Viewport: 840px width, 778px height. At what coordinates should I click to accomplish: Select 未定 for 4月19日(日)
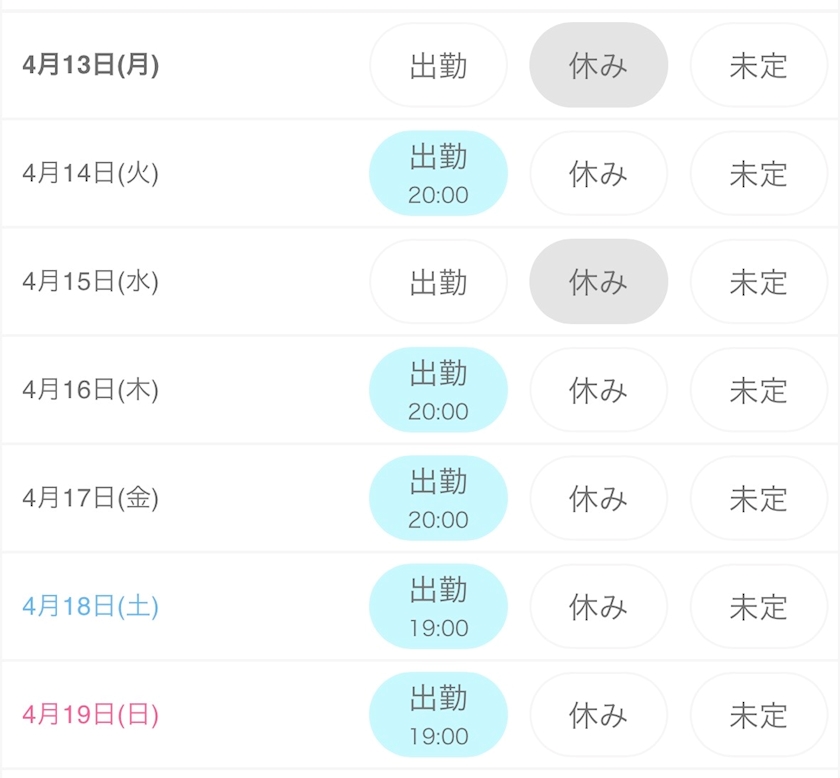click(x=758, y=714)
